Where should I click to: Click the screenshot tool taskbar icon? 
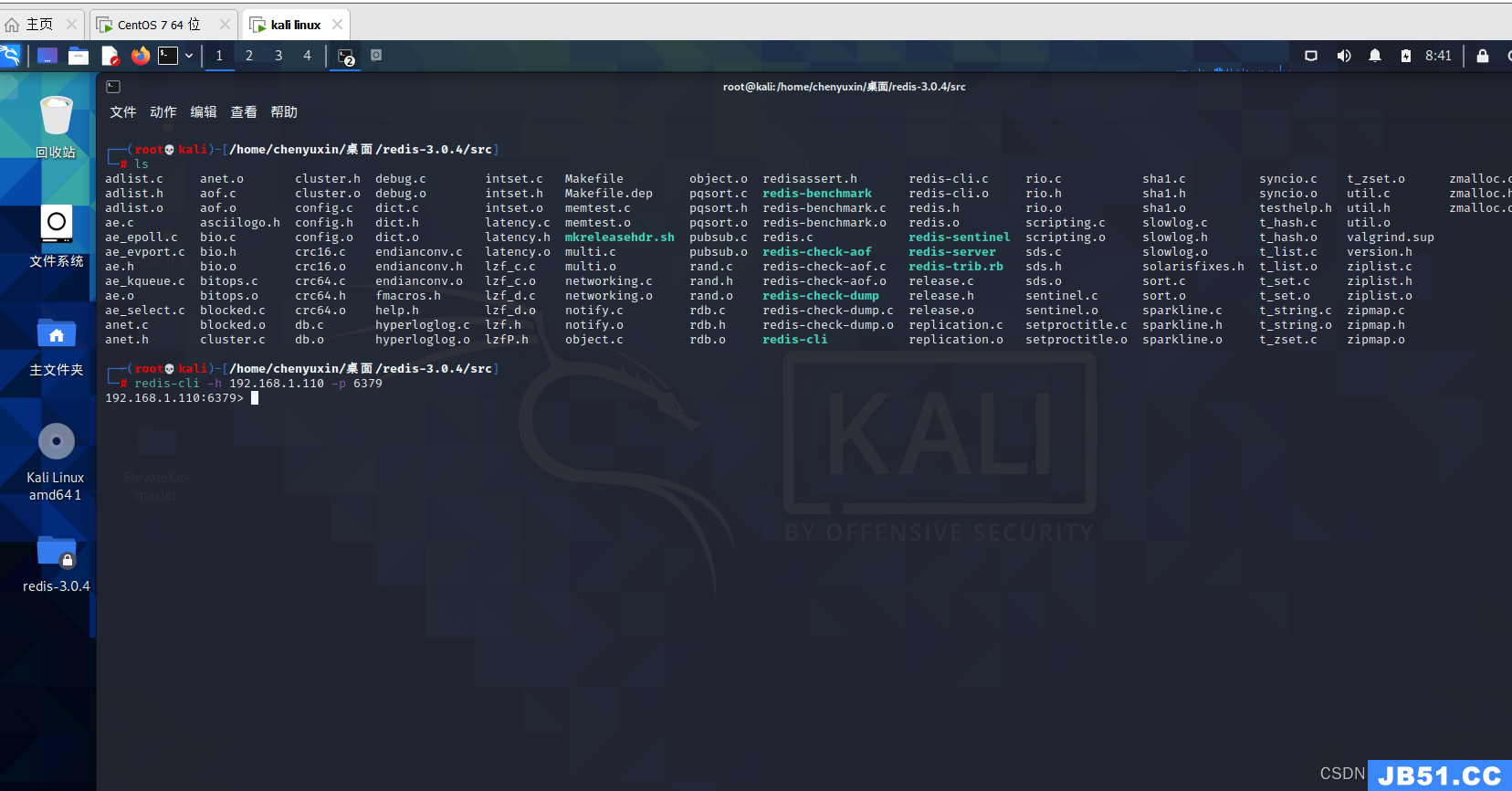pyautogui.click(x=376, y=56)
